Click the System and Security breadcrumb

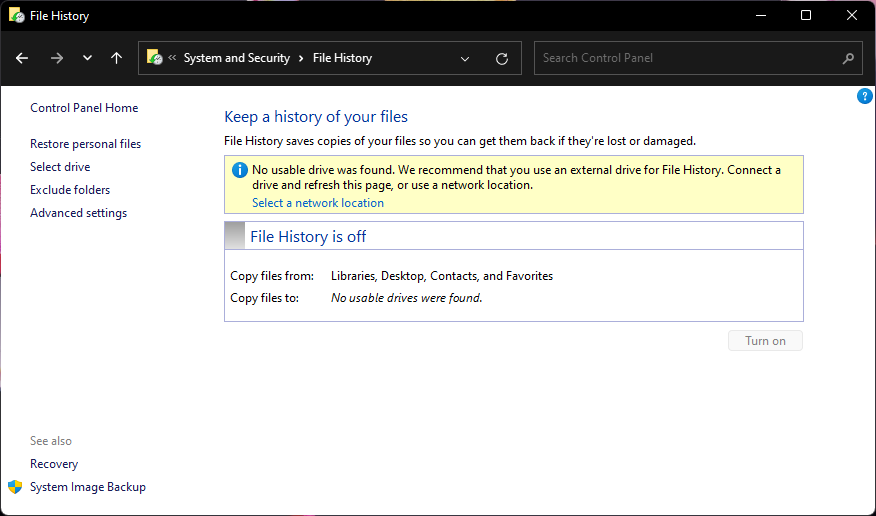tap(237, 58)
